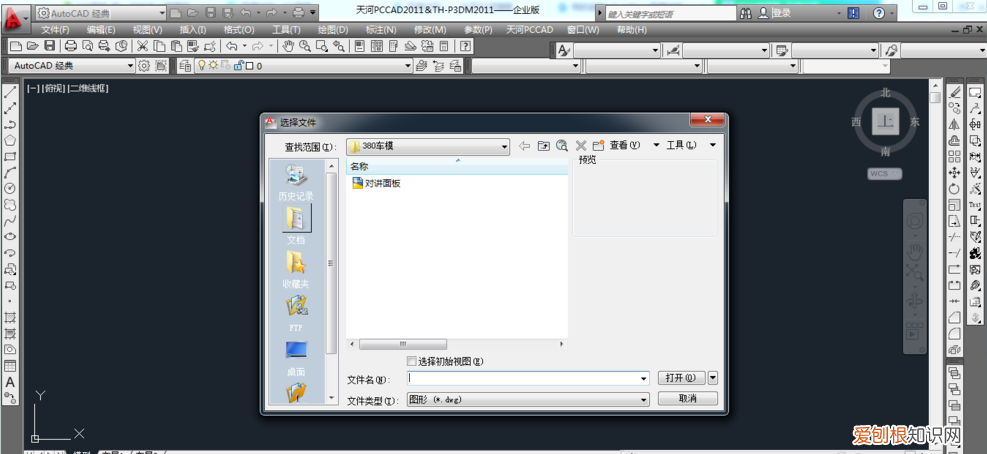Open the Favorites folder in the places list
This screenshot has height=454, width=987.
(x=296, y=270)
